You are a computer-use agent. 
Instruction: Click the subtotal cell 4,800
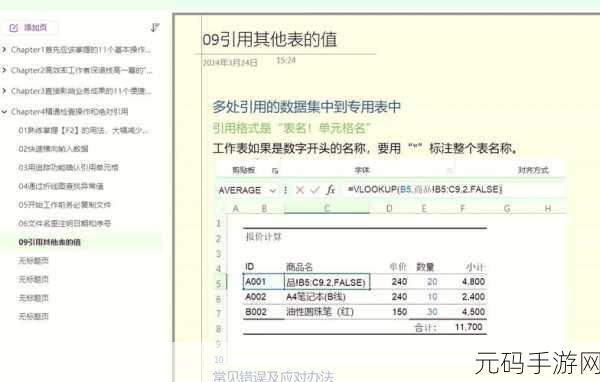[473, 282]
